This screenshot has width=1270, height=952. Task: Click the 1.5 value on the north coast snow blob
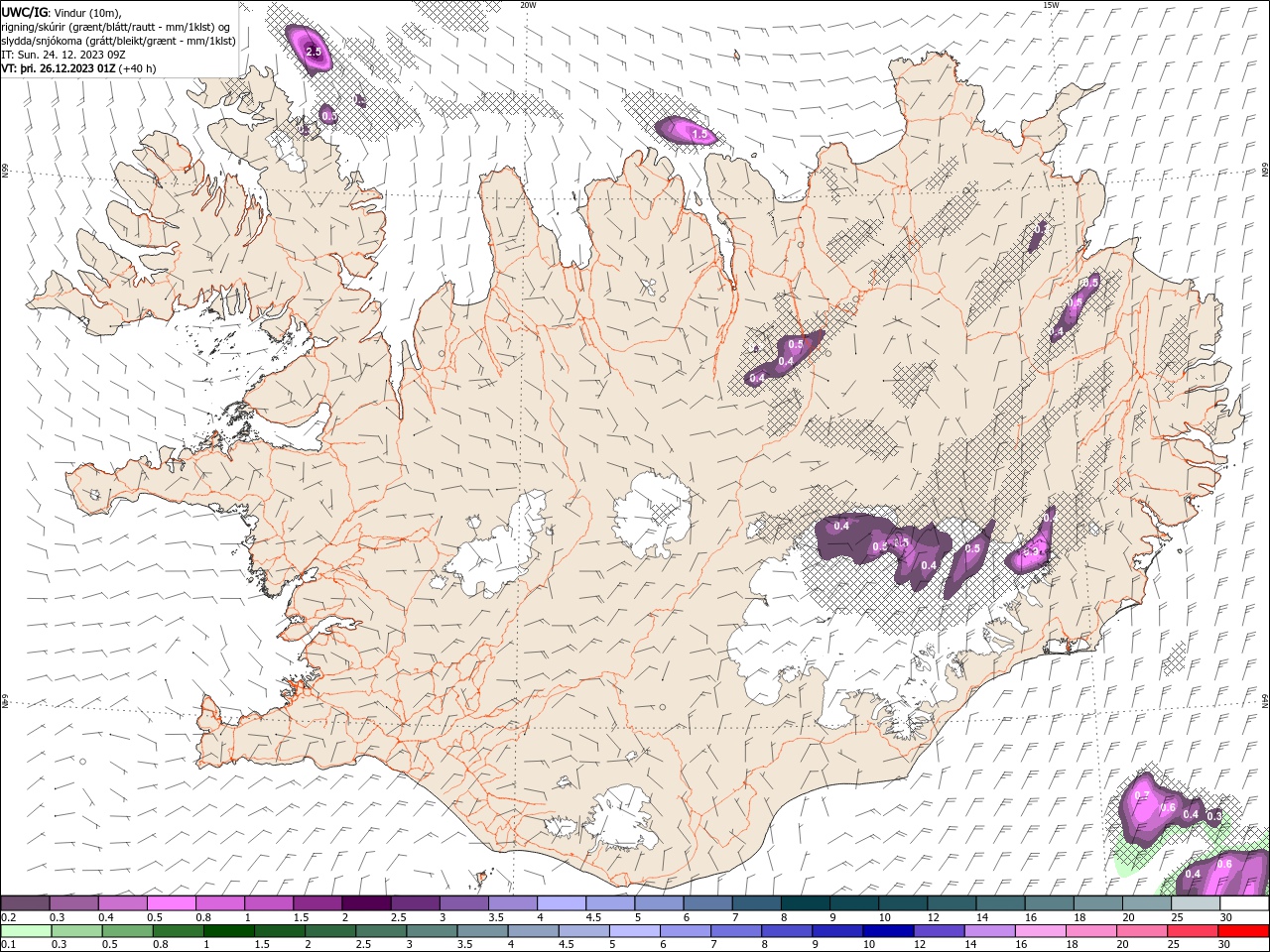point(698,134)
